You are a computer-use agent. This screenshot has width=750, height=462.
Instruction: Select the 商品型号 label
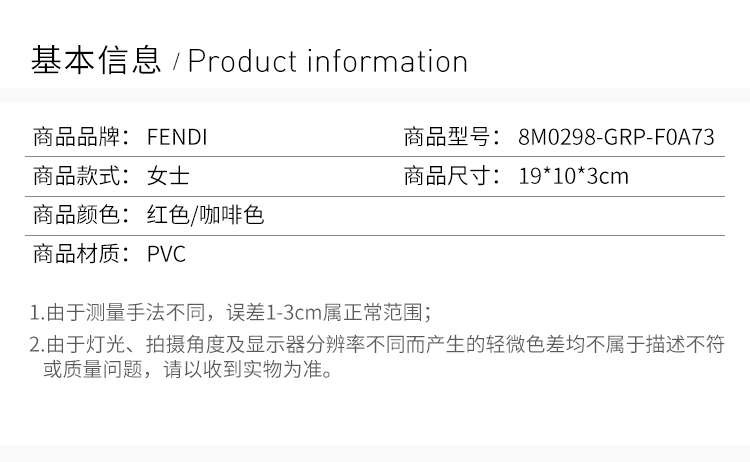452,137
